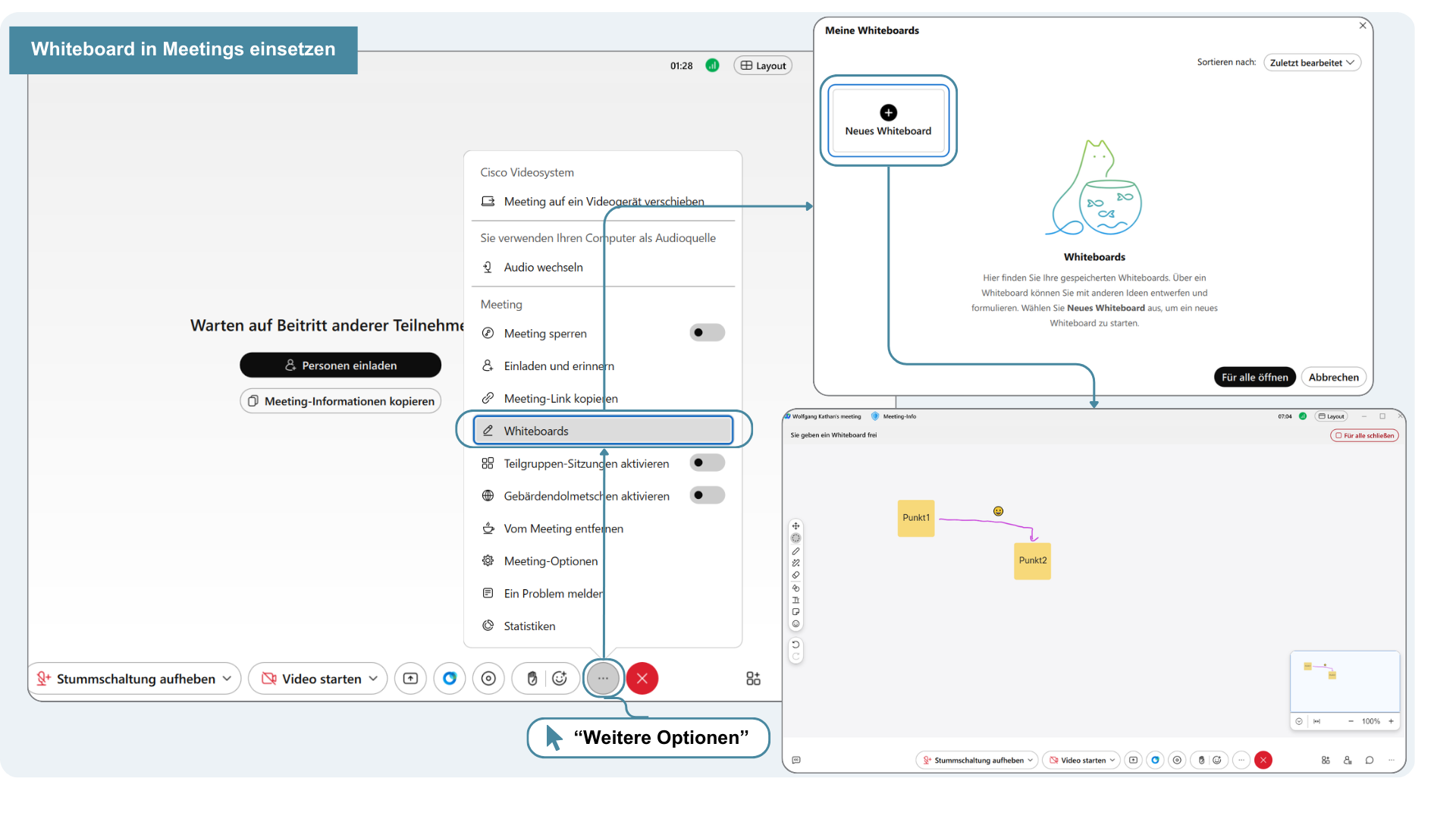Screen dimensions: 1456x819
Task: Expand arrow beside Video starten in main window
Action: pos(373,679)
